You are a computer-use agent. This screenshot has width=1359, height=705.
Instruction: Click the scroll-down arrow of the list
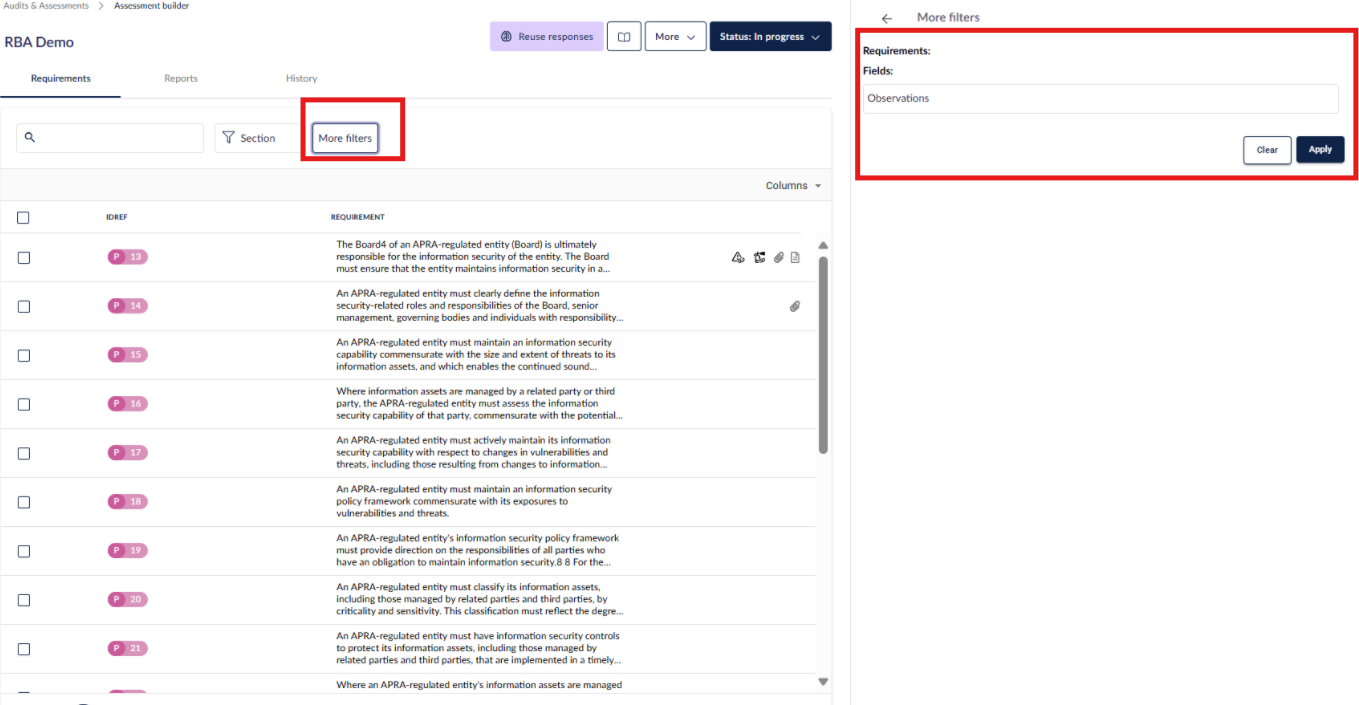(823, 682)
